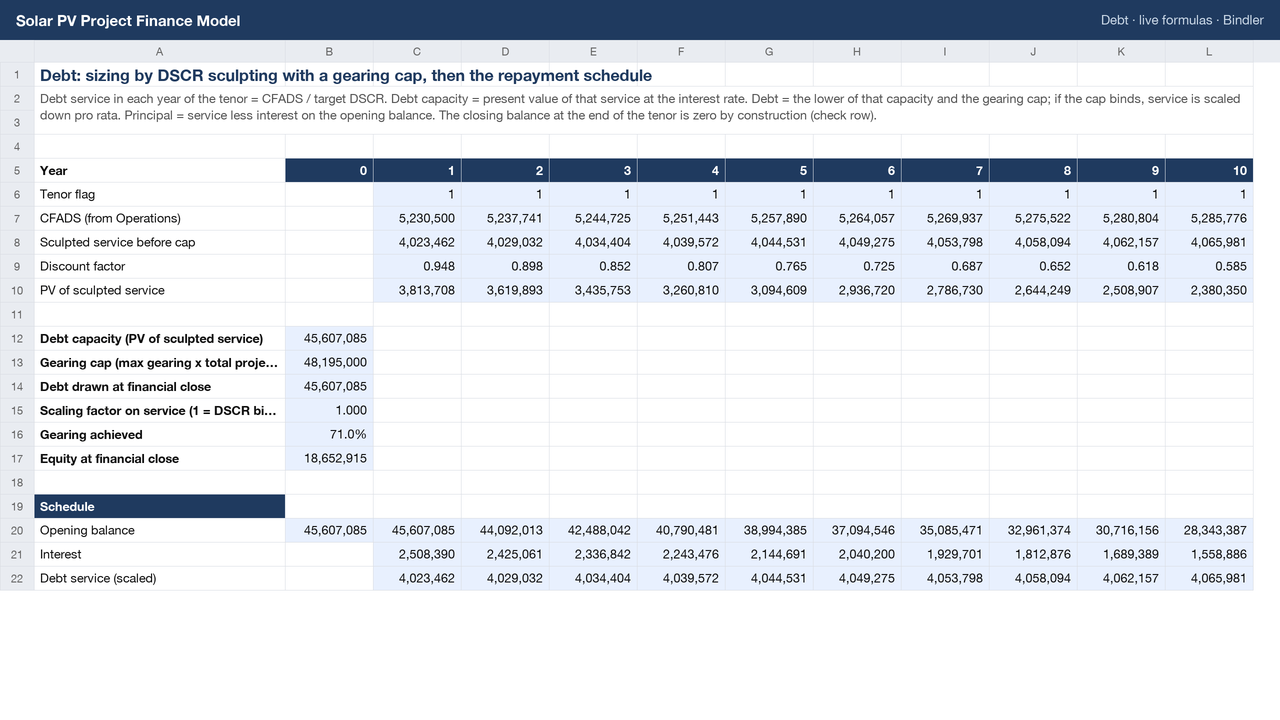Select column L header
This screenshot has width=1280, height=720.
1209,51
